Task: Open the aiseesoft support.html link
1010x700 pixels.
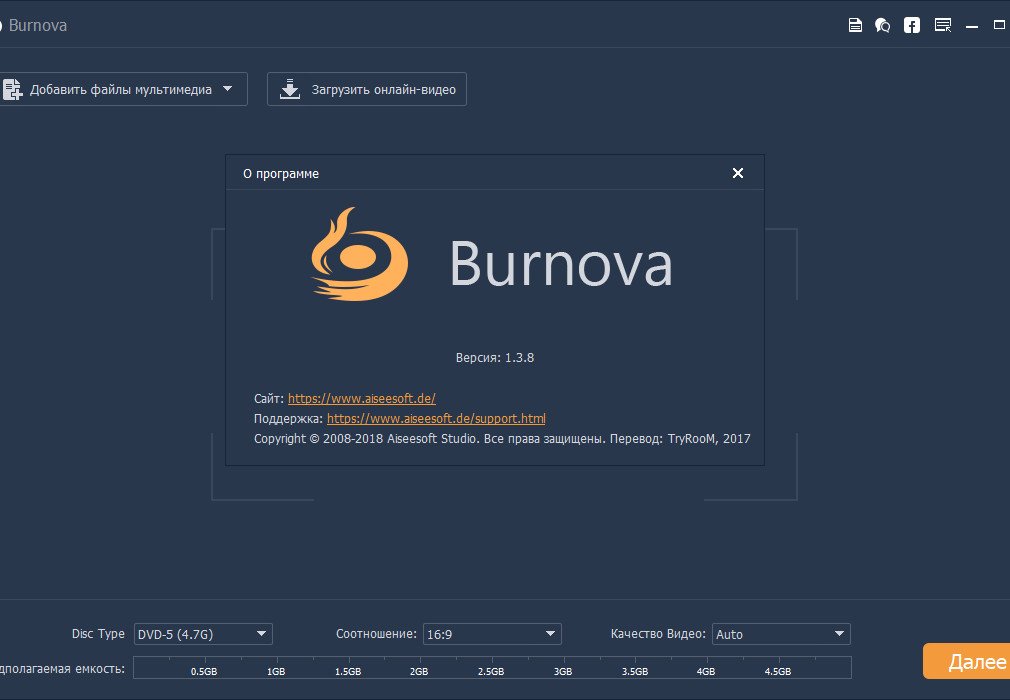Action: (x=436, y=418)
